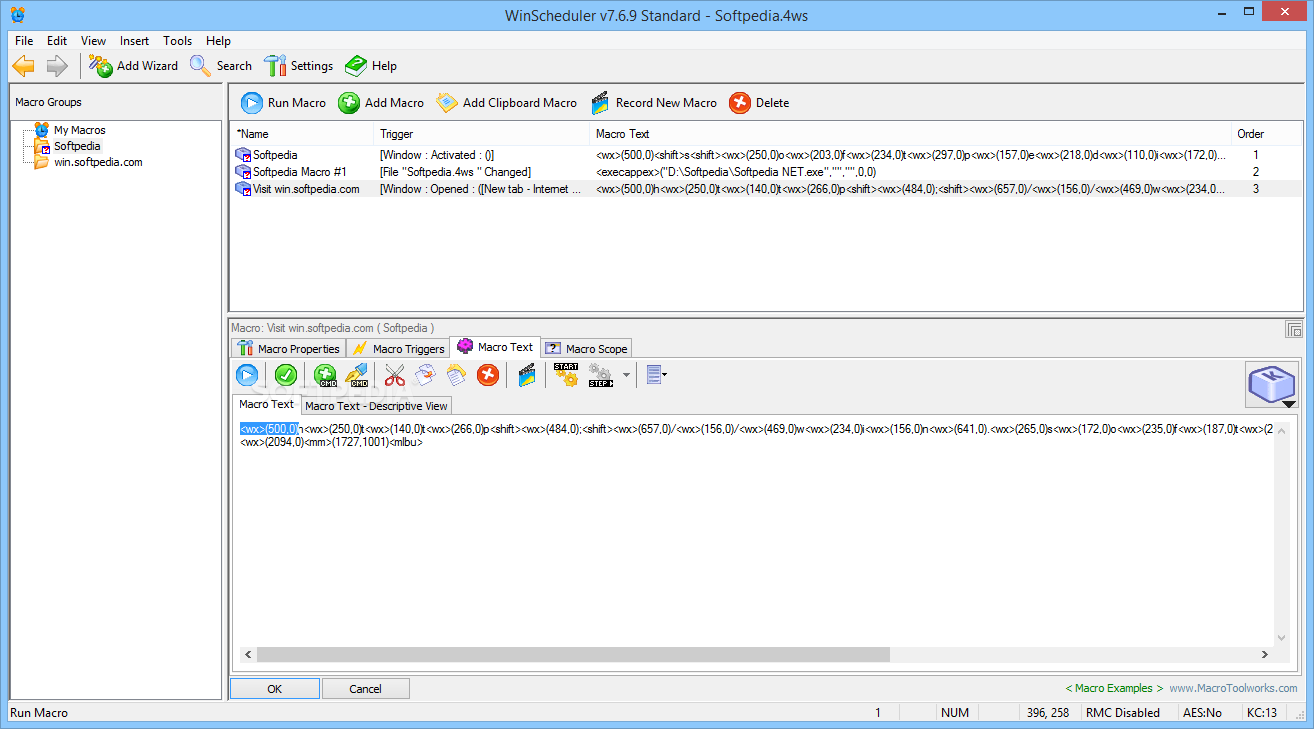Click the restore panel icon above editor
Viewport: 1314px width, 729px height.
[x=1293, y=329]
